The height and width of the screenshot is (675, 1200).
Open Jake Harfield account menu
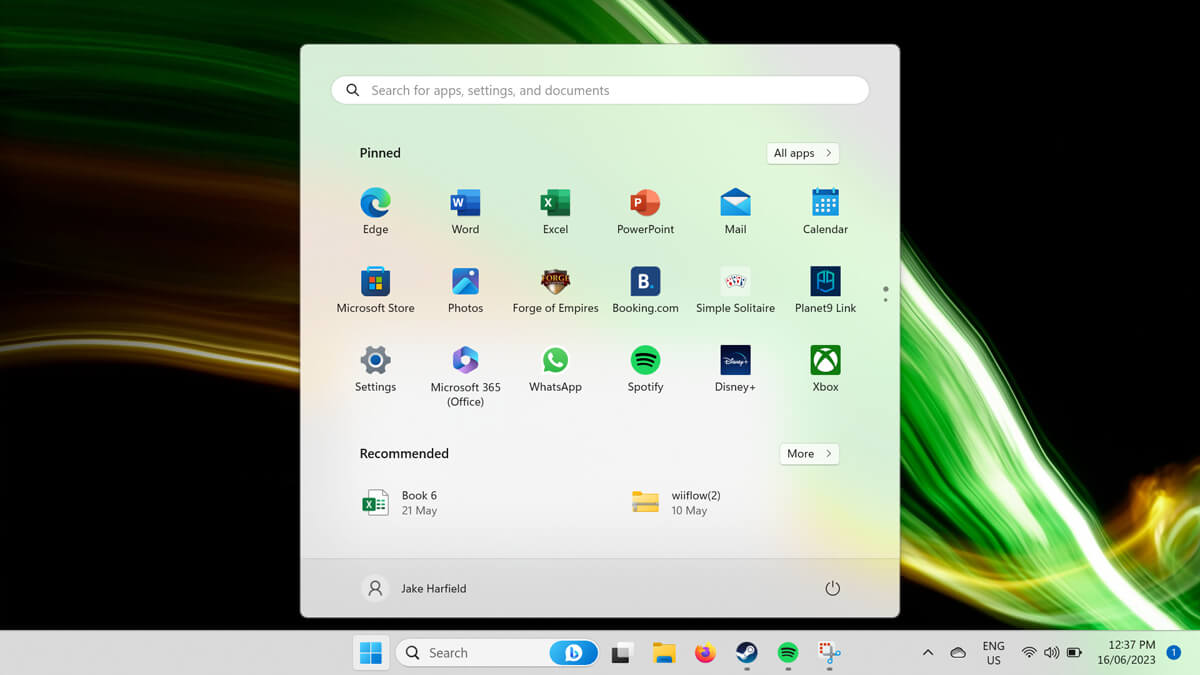pos(414,589)
